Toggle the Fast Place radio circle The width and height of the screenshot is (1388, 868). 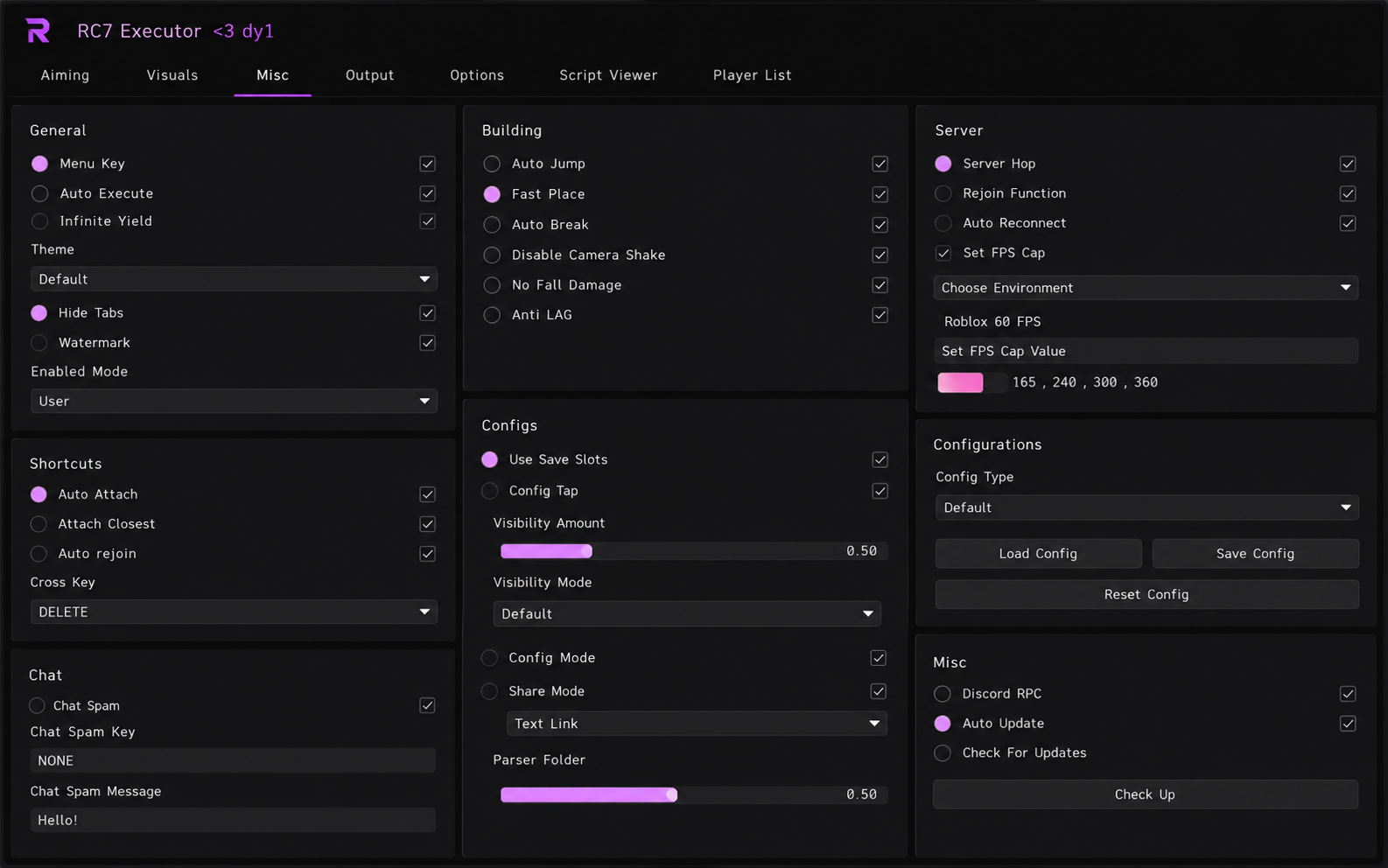492,194
